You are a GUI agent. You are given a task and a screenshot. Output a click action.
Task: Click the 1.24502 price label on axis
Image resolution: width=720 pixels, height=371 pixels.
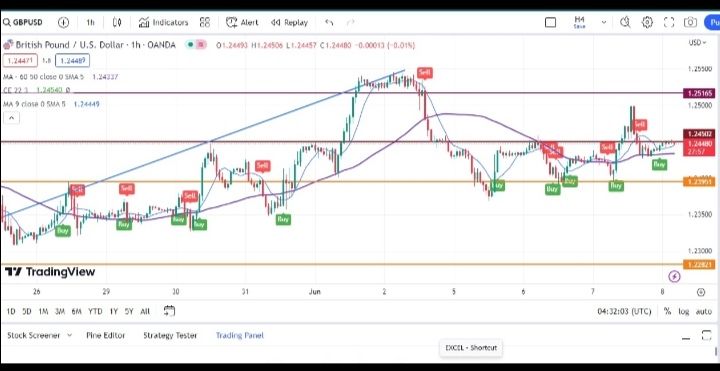(699, 134)
